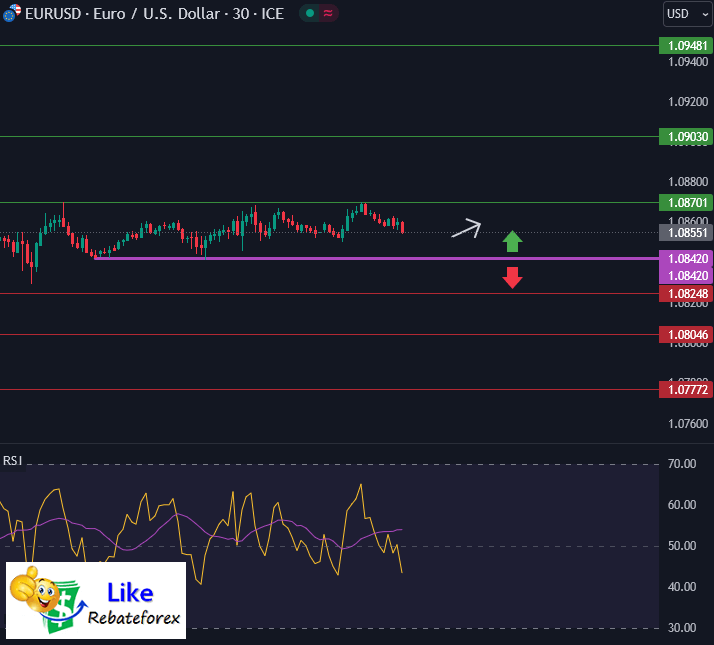Image resolution: width=714 pixels, height=645 pixels.
Task: Click the 70.00 RSI scale value
Action: pos(682,464)
